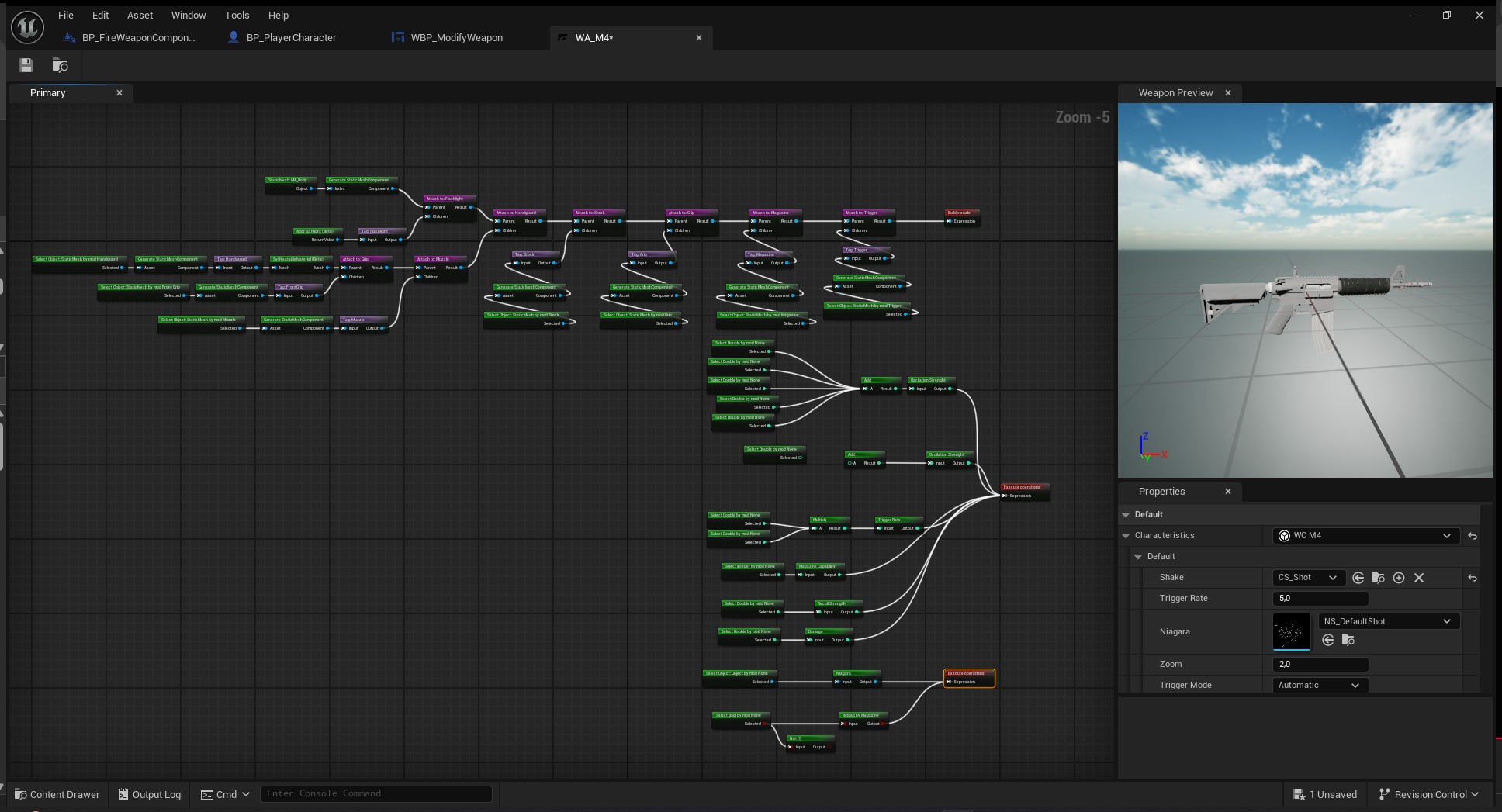Click the Trigger Rate value field

tap(1320, 599)
